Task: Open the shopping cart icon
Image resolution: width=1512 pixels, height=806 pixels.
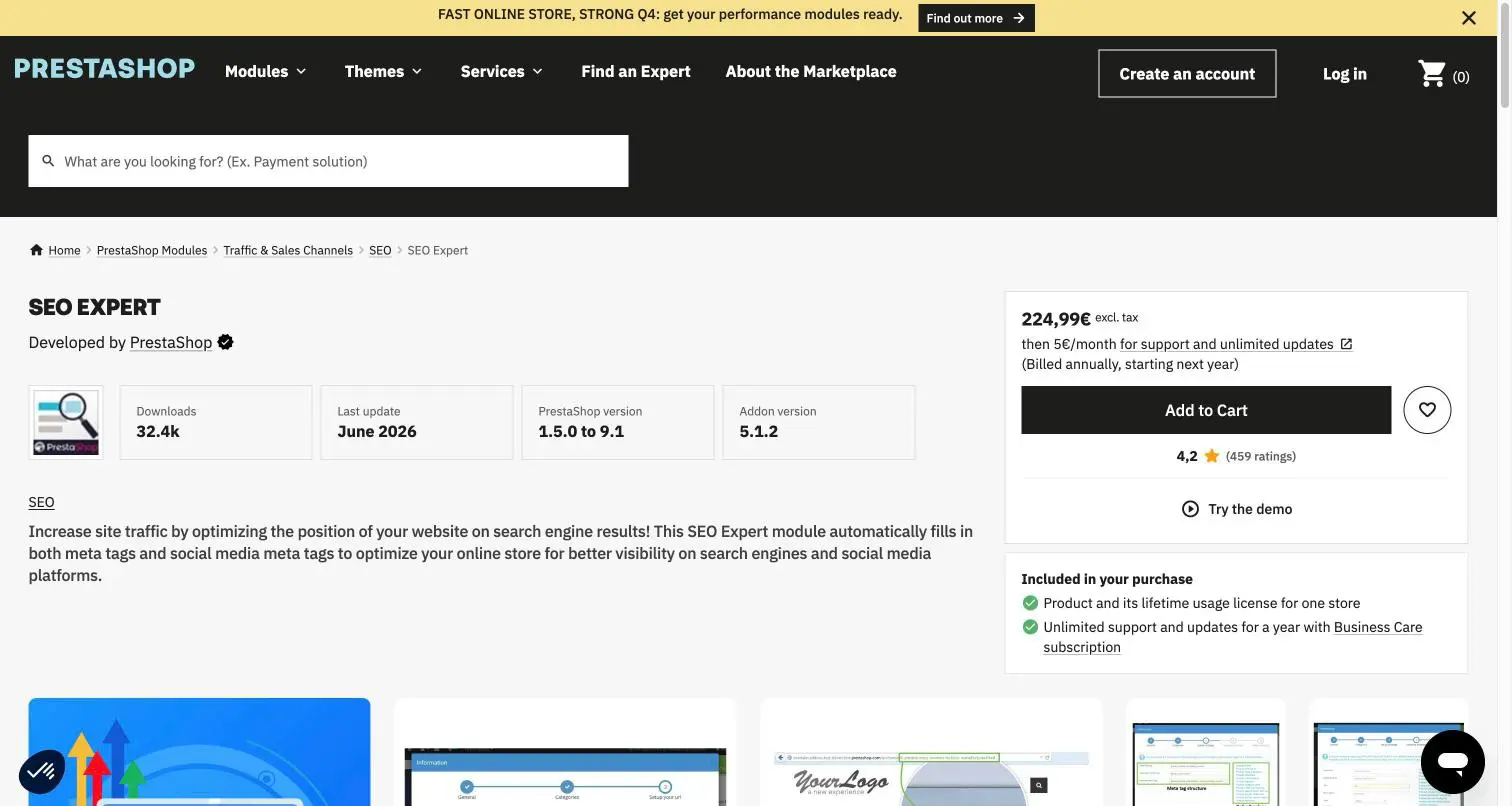Action: tap(1432, 74)
